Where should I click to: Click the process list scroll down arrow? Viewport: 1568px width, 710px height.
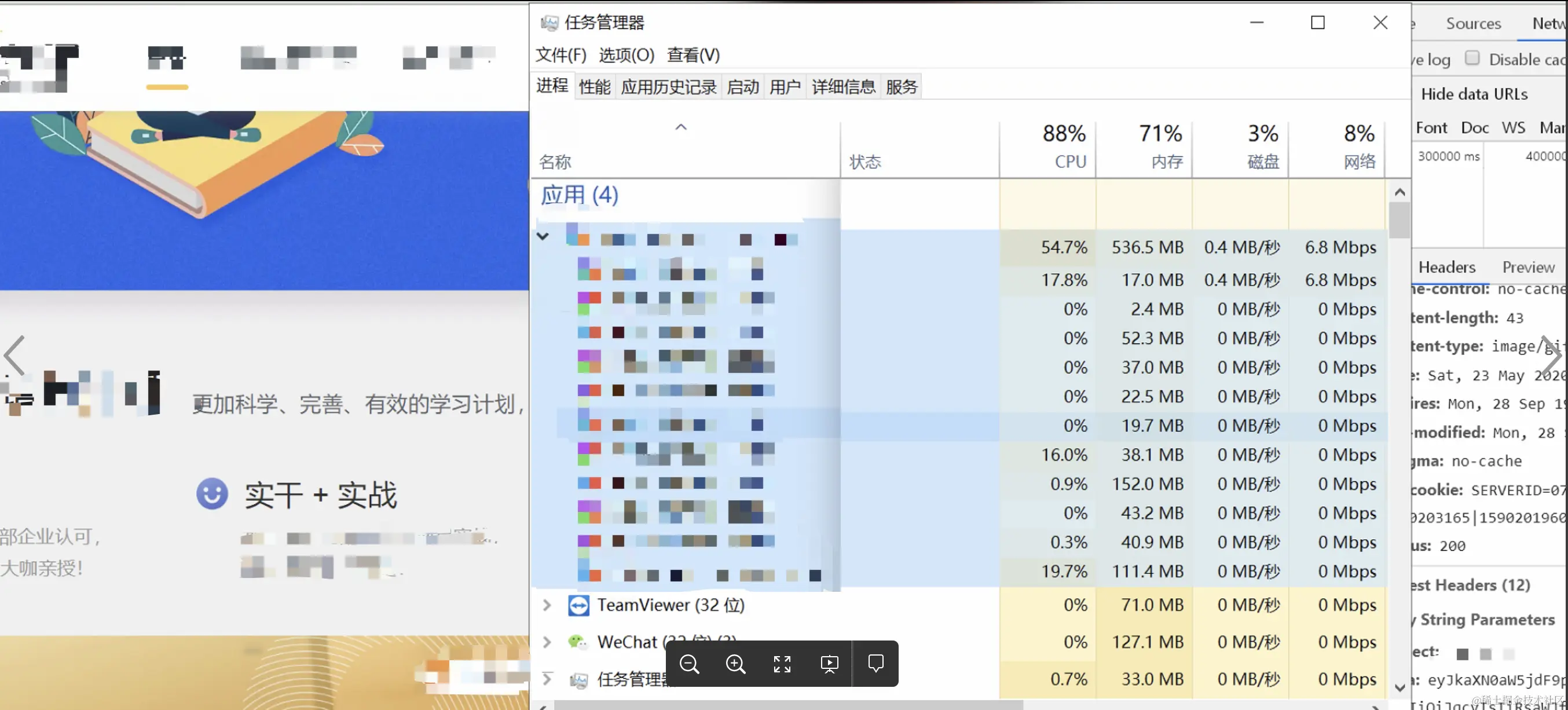[x=1400, y=687]
